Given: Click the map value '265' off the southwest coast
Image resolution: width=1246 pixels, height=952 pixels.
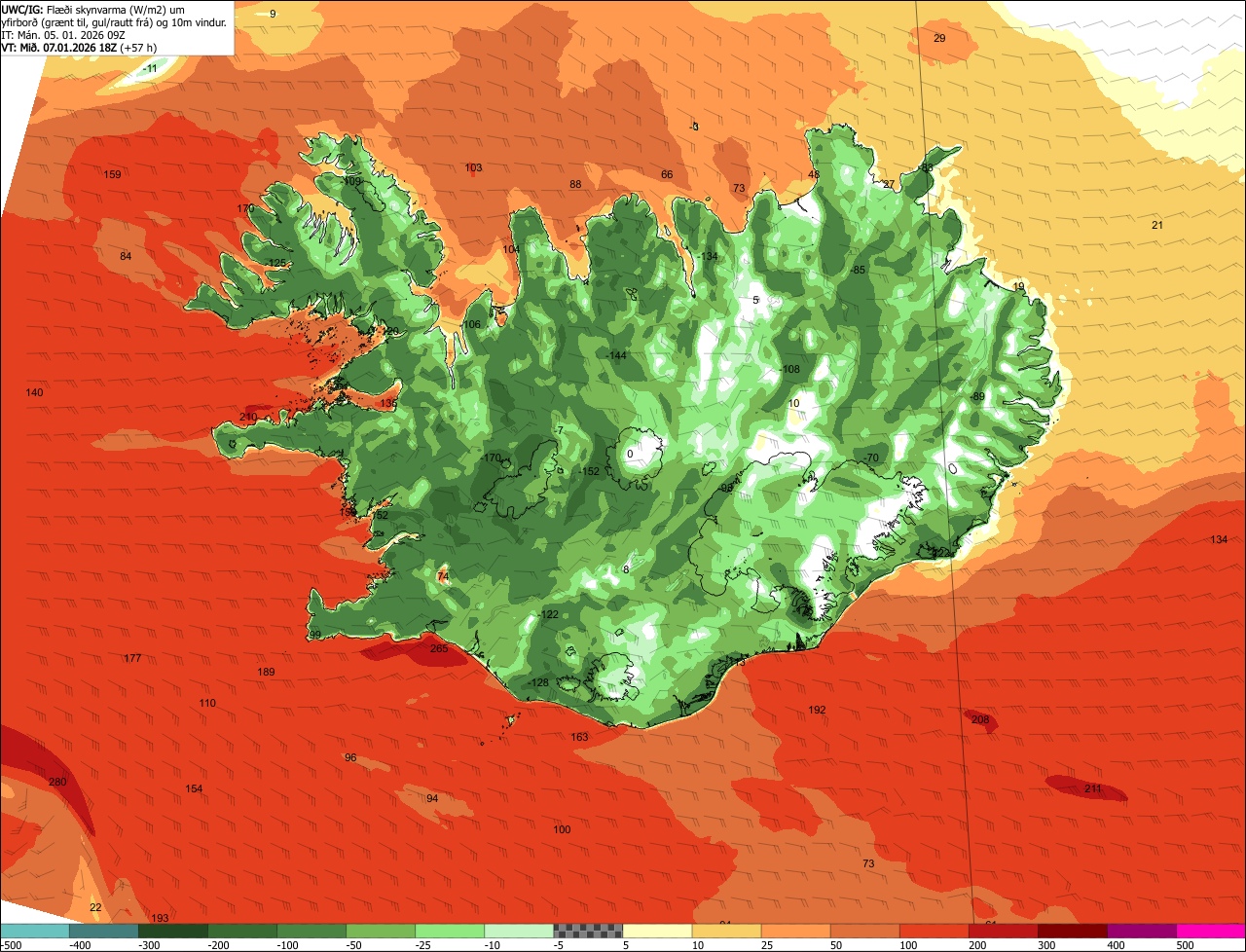Looking at the screenshot, I should click(439, 649).
